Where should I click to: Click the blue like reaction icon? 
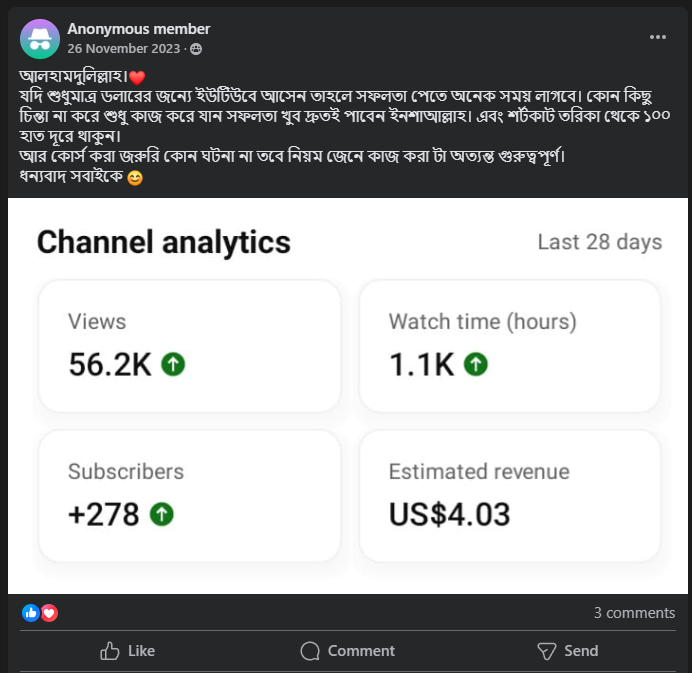(x=30, y=613)
